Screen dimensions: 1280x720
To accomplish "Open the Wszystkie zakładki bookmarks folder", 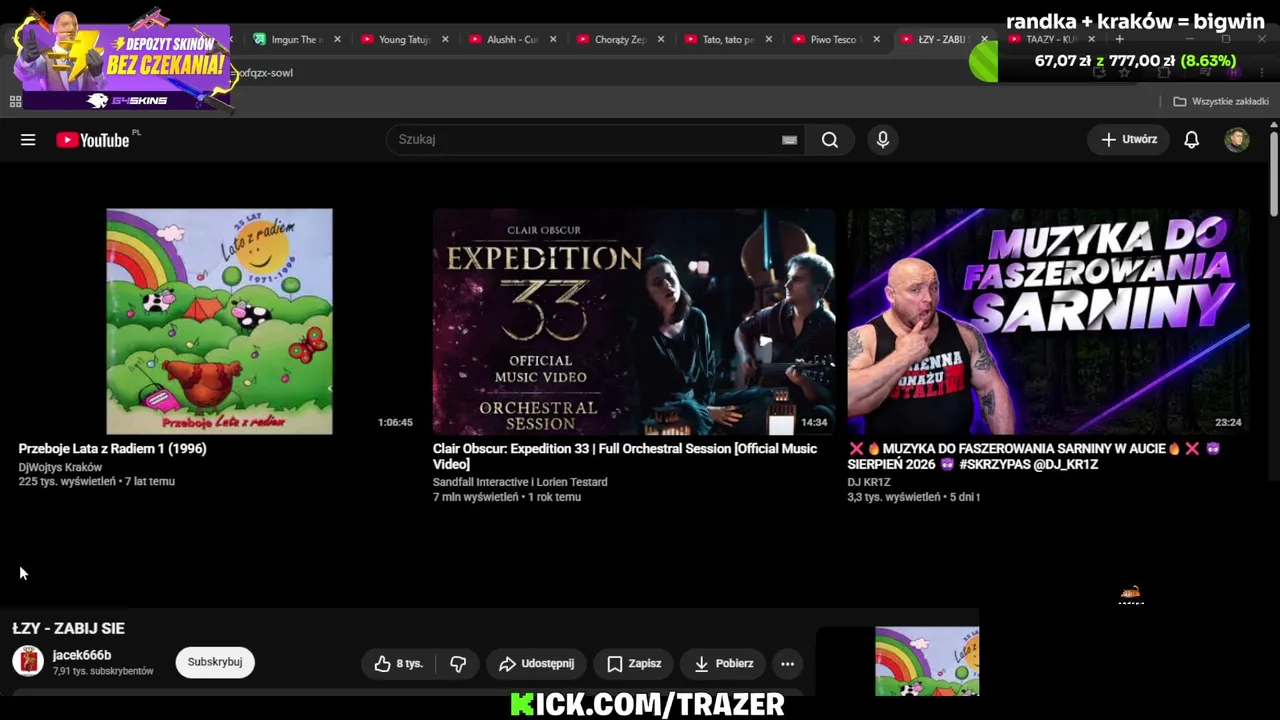I will click(x=1221, y=101).
